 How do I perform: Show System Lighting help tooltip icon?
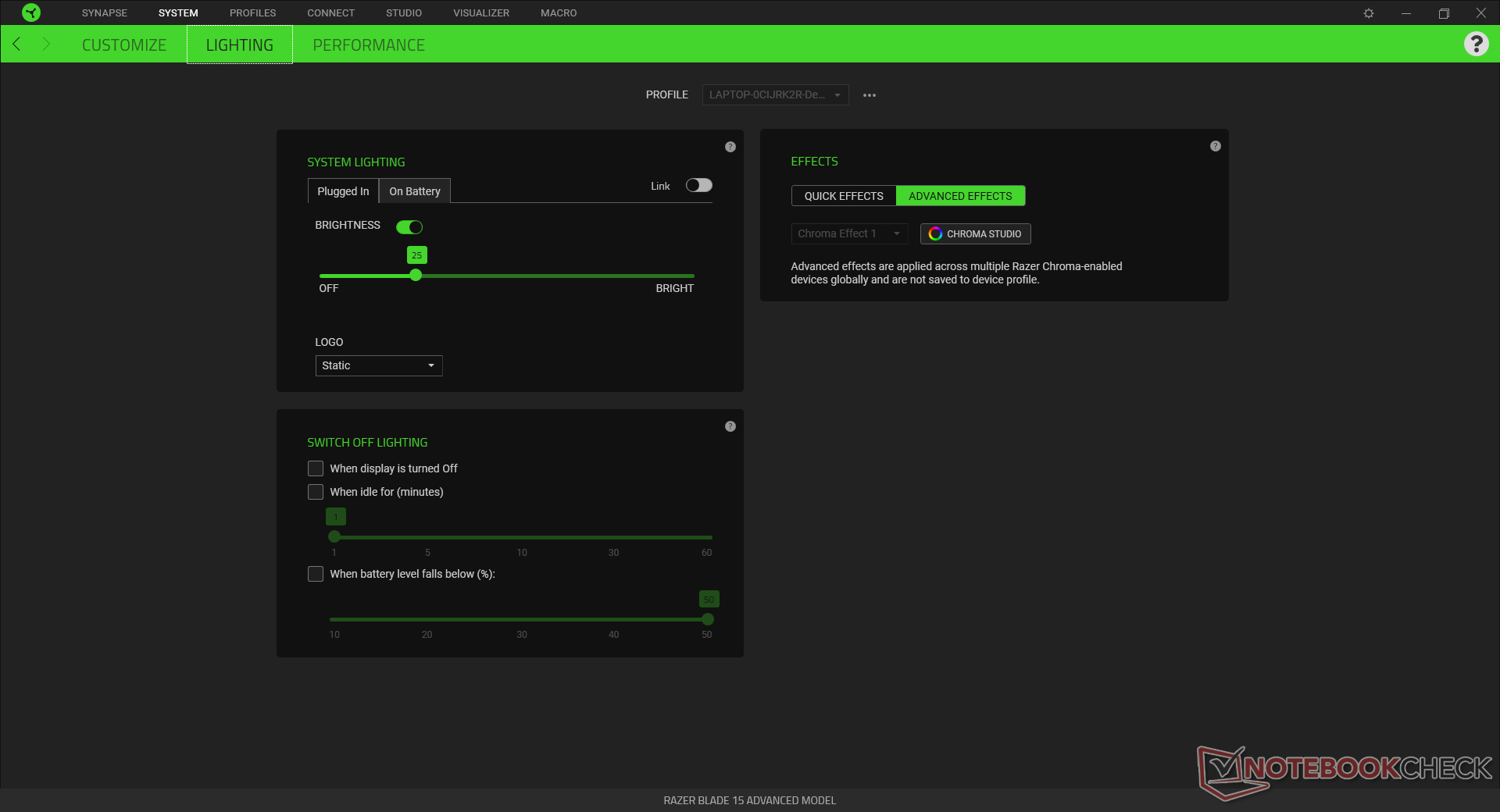coord(730,147)
